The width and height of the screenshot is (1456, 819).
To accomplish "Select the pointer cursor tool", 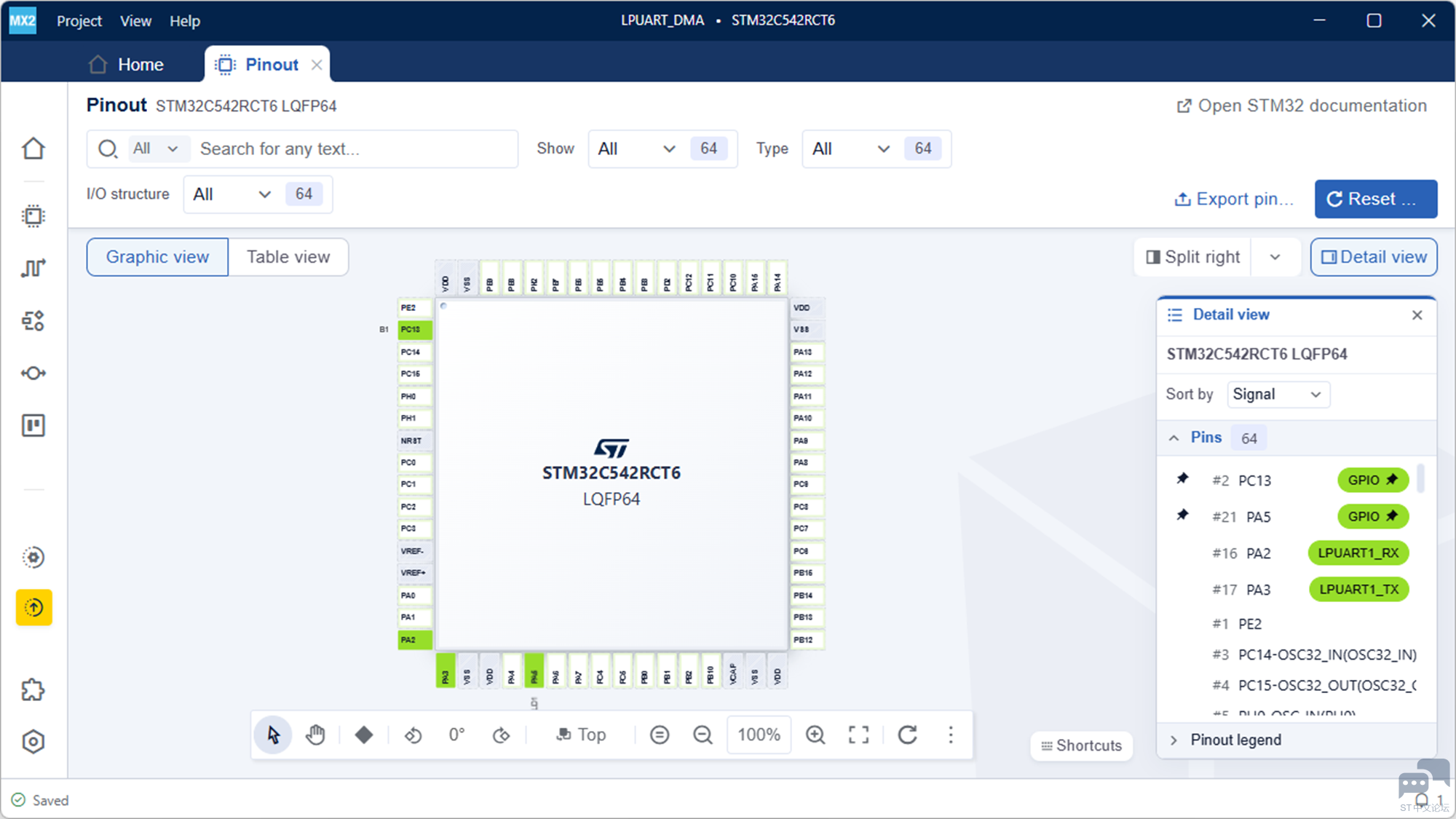I will pos(273,735).
